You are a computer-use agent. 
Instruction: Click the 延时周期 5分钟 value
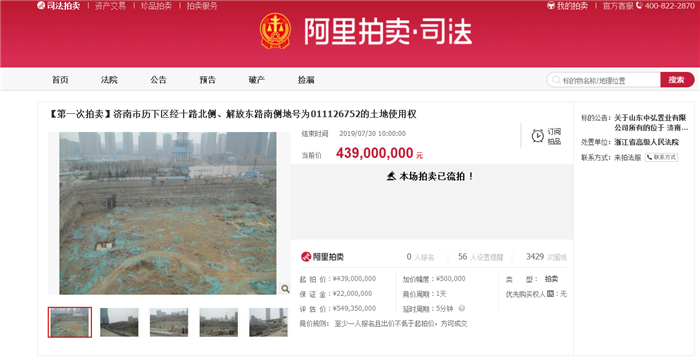(445, 308)
